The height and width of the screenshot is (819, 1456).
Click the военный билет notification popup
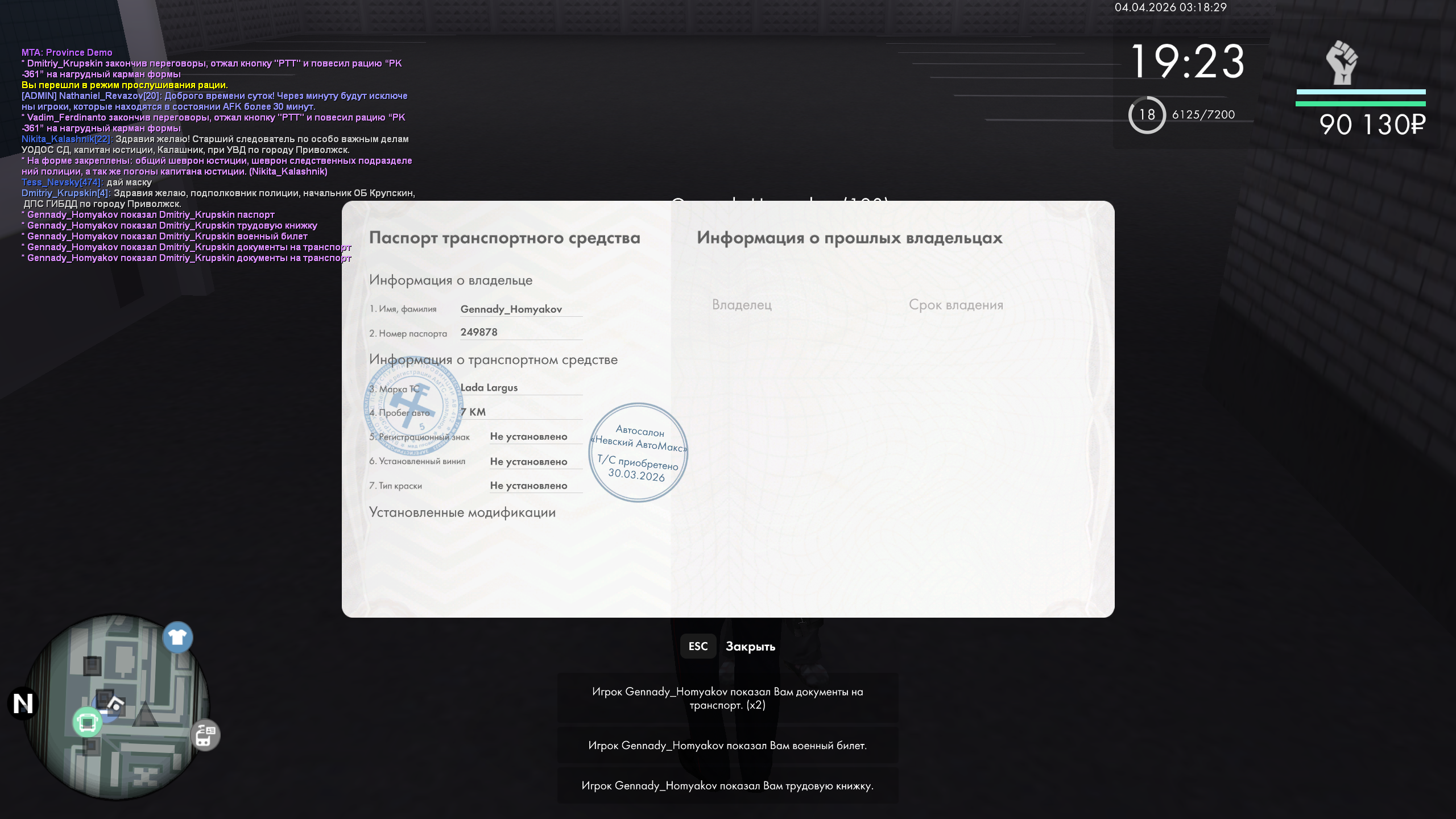(727, 745)
